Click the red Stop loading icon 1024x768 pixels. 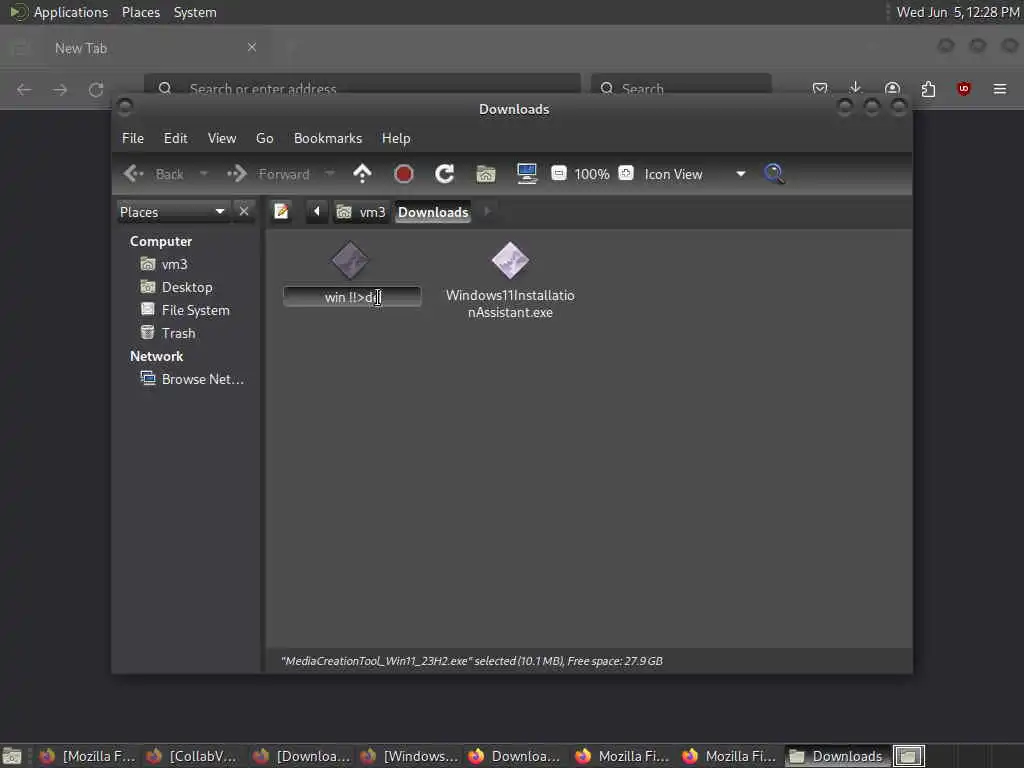(x=404, y=174)
